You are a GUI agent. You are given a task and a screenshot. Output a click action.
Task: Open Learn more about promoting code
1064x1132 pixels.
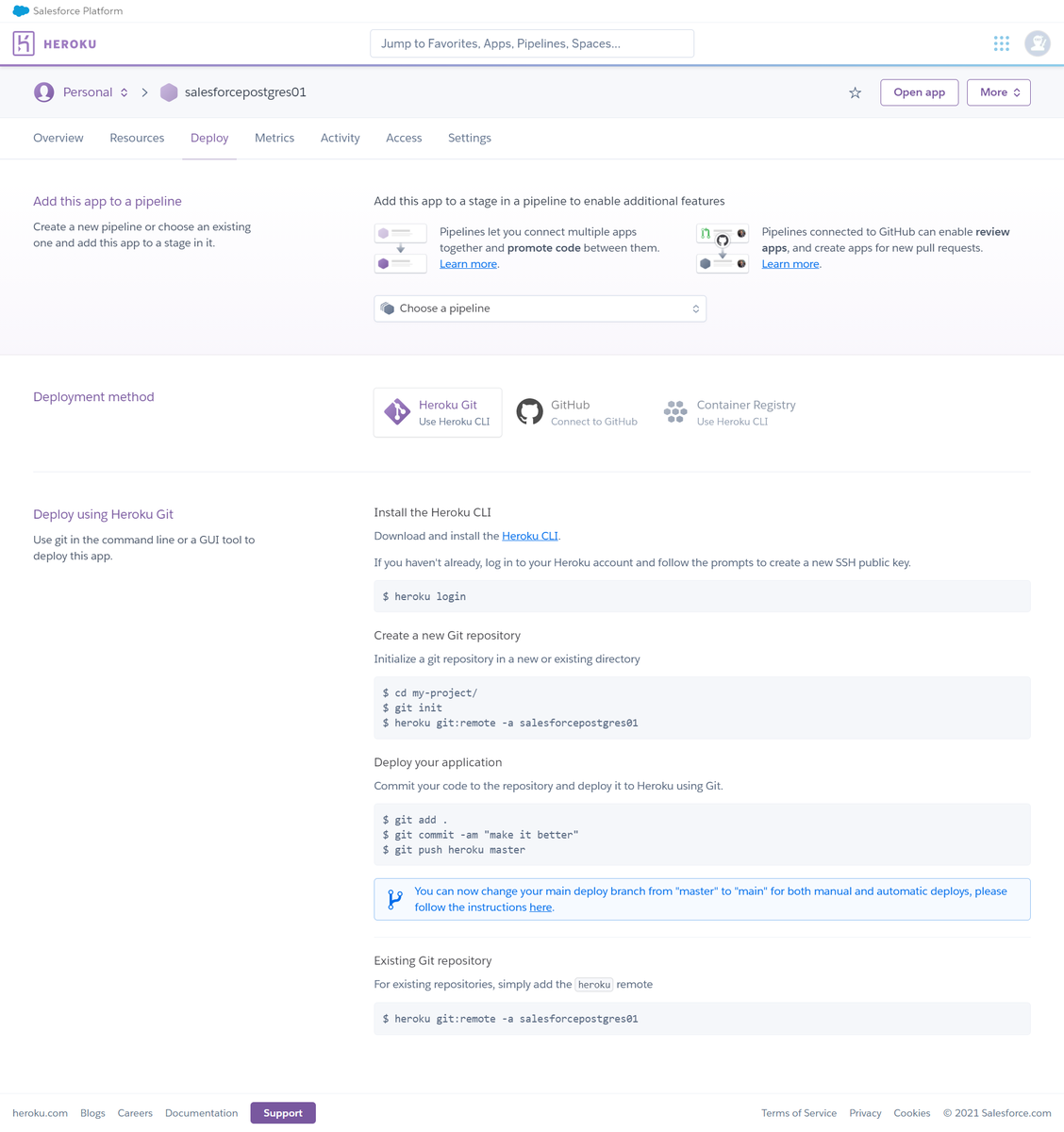(x=468, y=264)
